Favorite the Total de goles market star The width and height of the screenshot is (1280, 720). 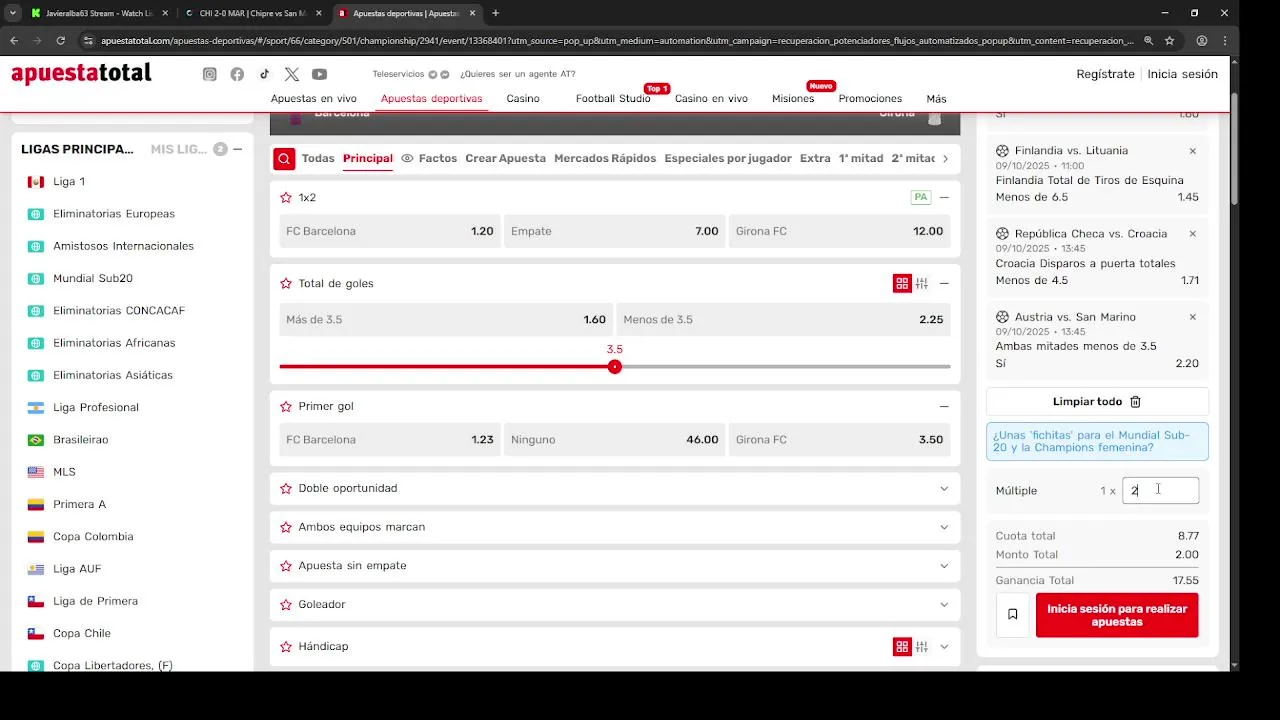[286, 284]
